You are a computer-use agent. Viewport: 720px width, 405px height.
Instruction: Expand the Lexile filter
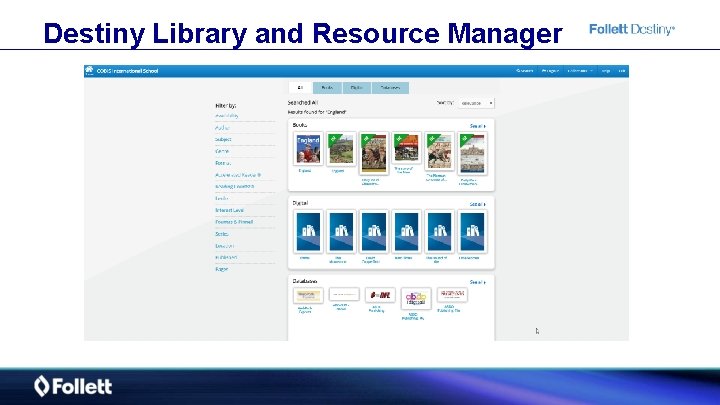(221, 198)
